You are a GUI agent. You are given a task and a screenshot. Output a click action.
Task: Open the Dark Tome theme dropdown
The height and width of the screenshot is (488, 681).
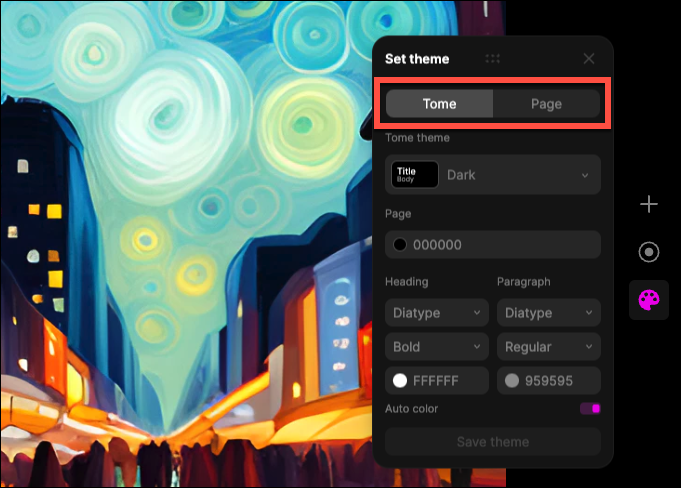click(x=493, y=175)
